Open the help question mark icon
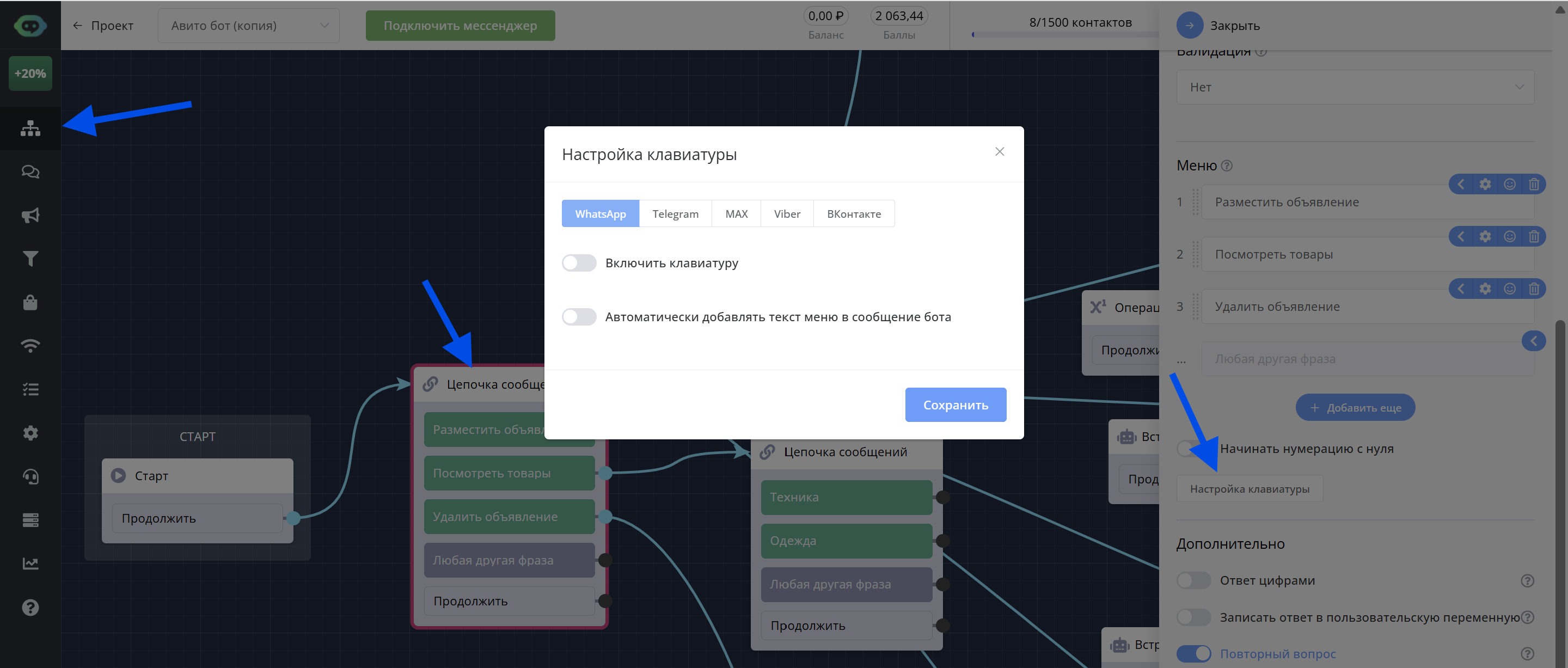The image size is (1568, 668). point(30,607)
